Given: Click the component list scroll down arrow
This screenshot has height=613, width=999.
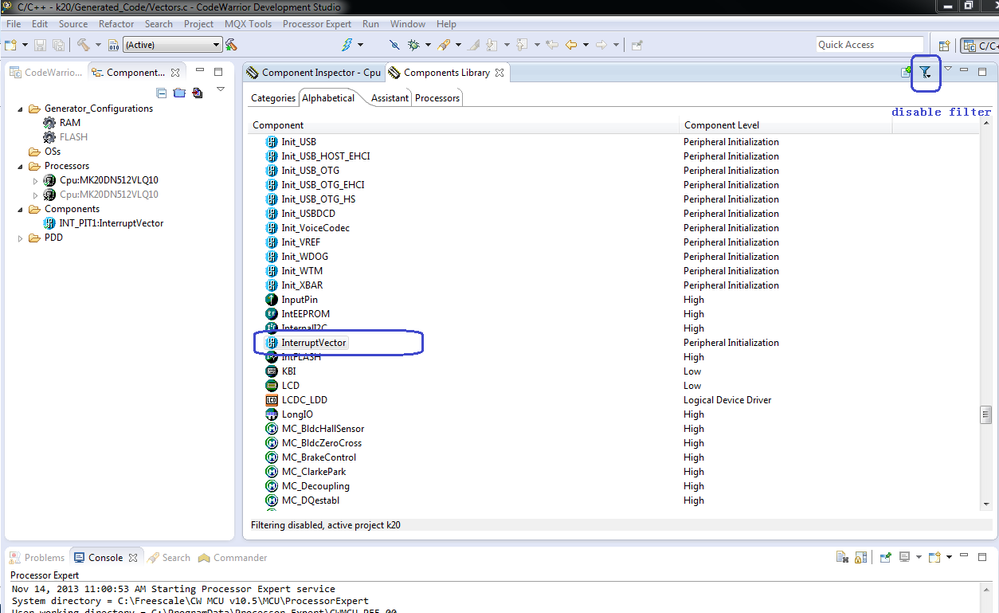Looking at the screenshot, I should [x=986, y=503].
